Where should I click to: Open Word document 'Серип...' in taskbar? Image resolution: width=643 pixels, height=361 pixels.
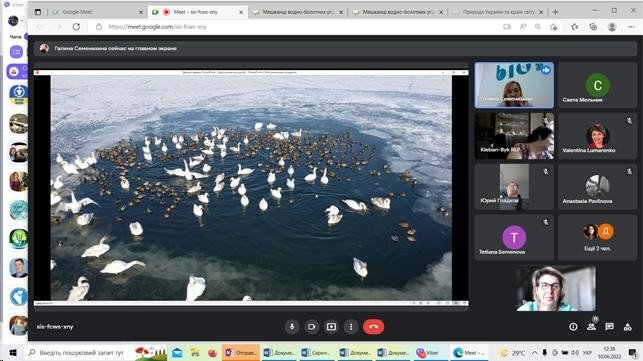316,352
